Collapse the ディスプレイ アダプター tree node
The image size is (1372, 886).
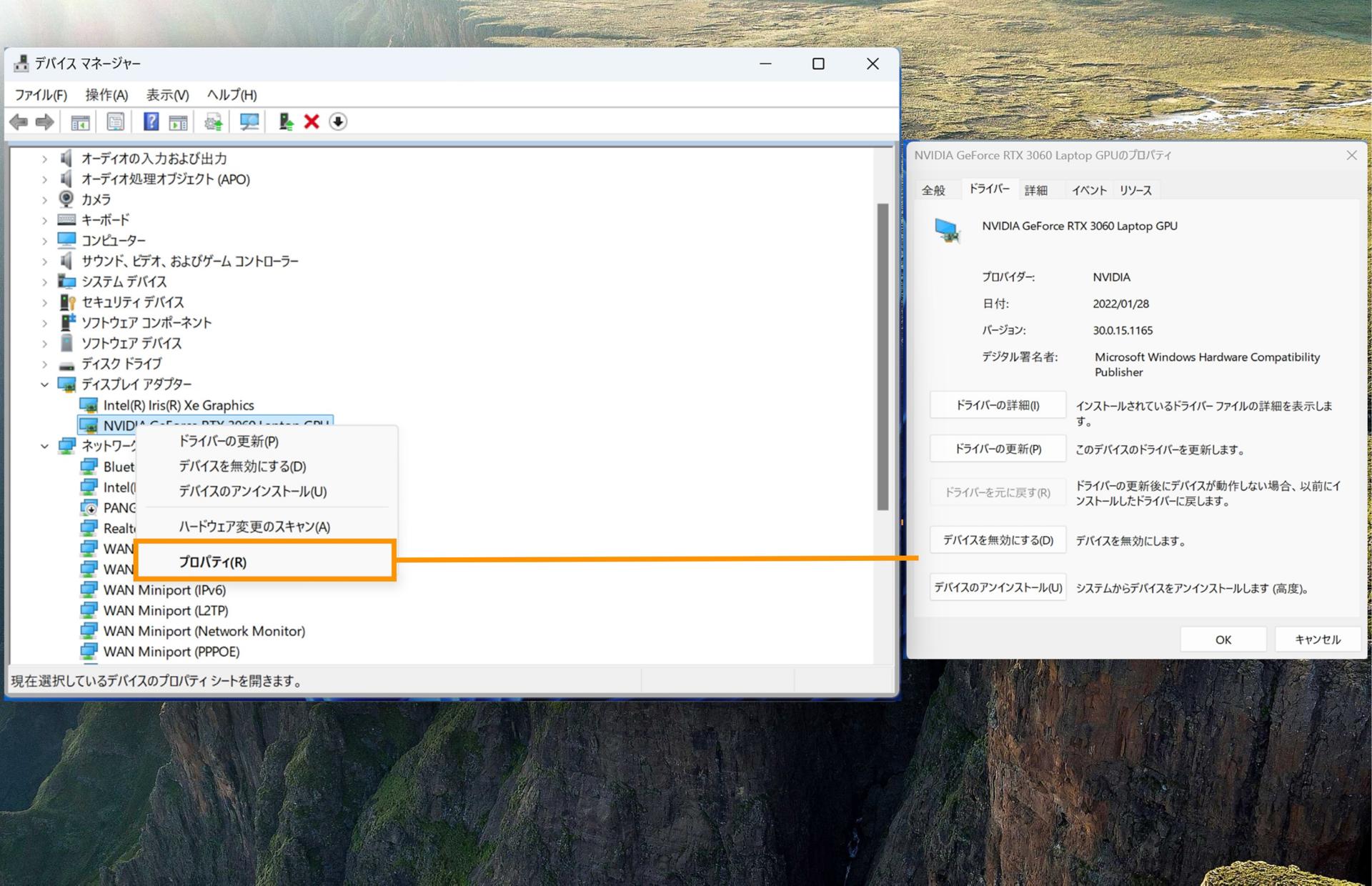pos(44,384)
